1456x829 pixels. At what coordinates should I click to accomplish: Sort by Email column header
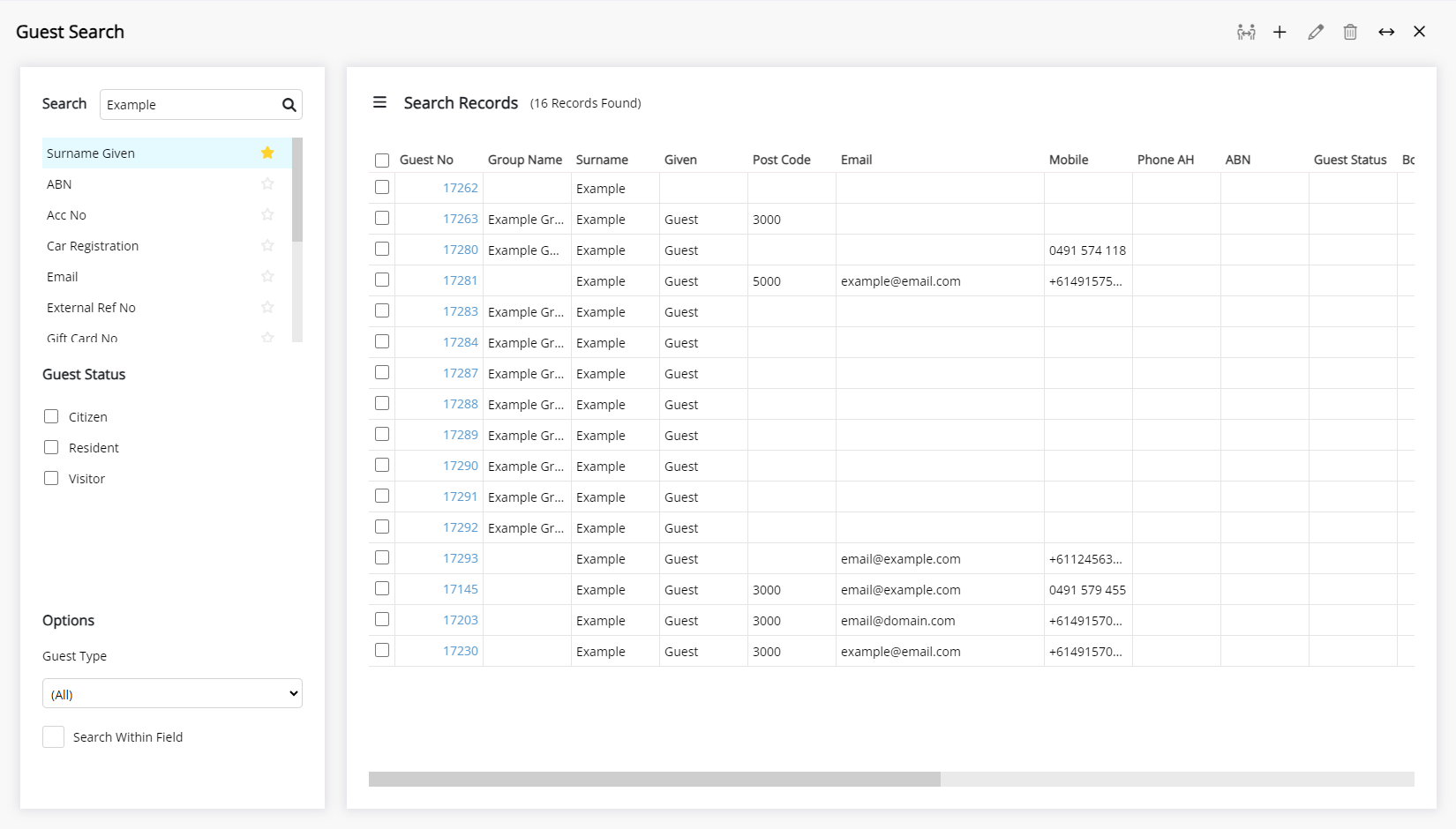tap(856, 160)
